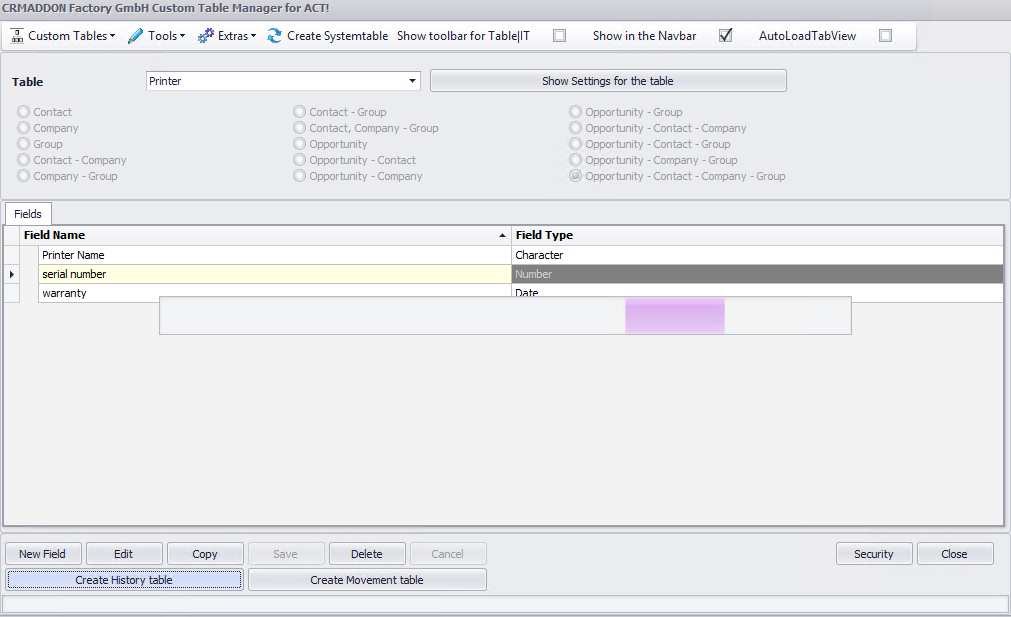This screenshot has height=617, width=1011.
Task: Select Opportunity - Company radio button
Action: point(299,176)
